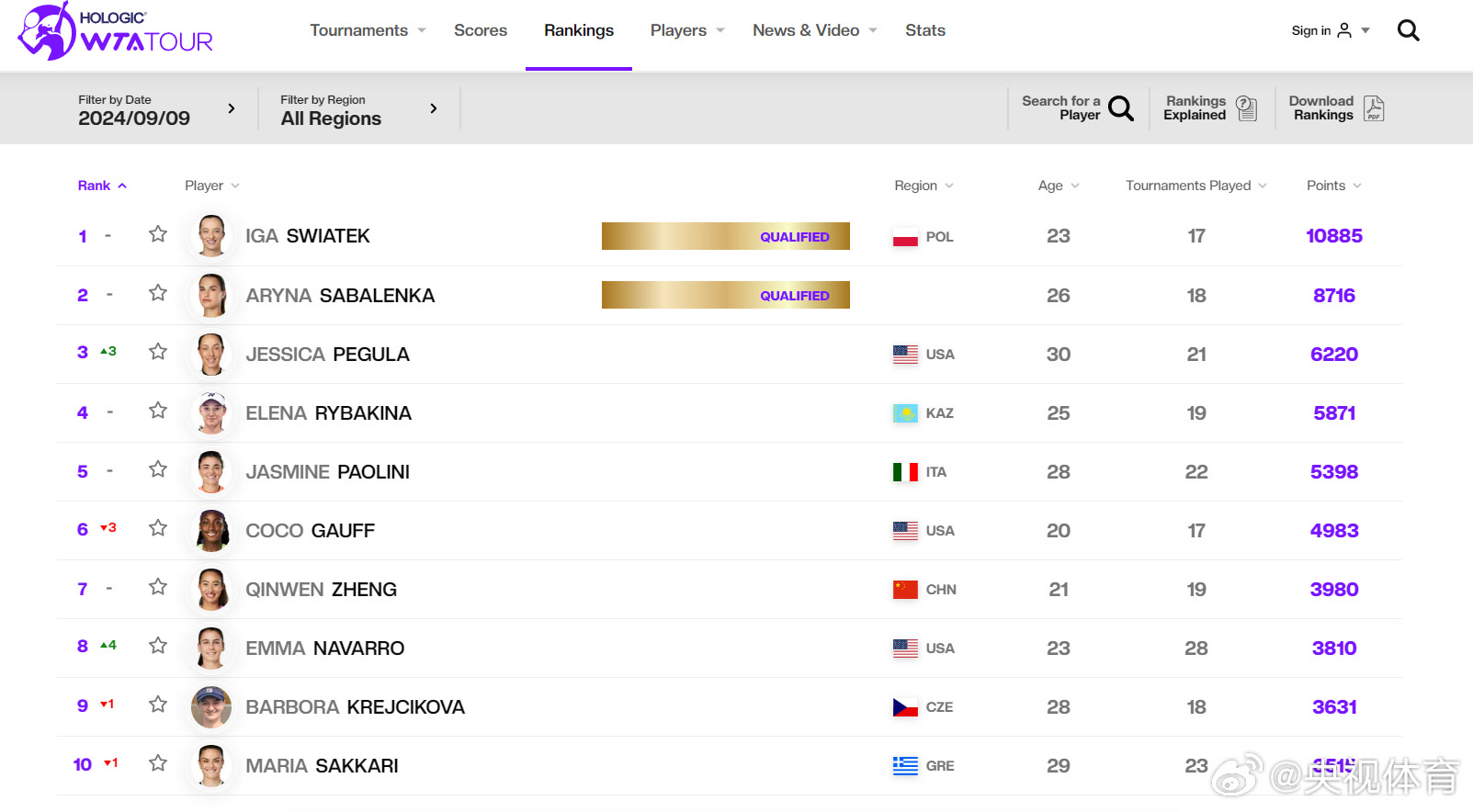1473x812 pixels.
Task: Click the Czech flag icon
Action: (905, 707)
